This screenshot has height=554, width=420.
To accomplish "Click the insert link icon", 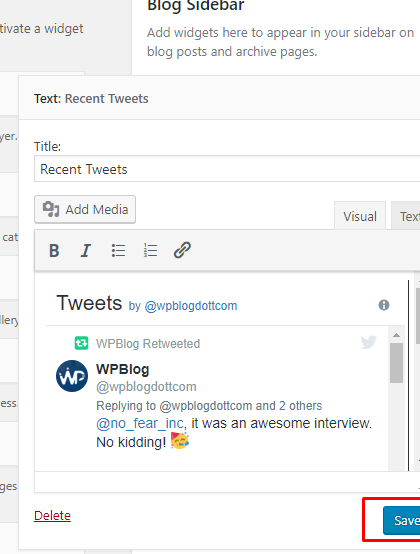I will [x=182, y=251].
